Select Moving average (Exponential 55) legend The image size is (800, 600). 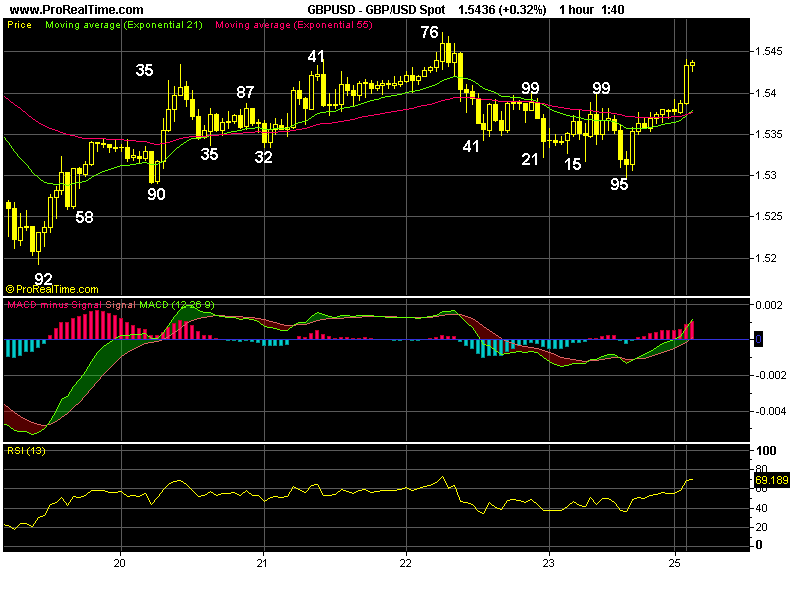[x=294, y=24]
